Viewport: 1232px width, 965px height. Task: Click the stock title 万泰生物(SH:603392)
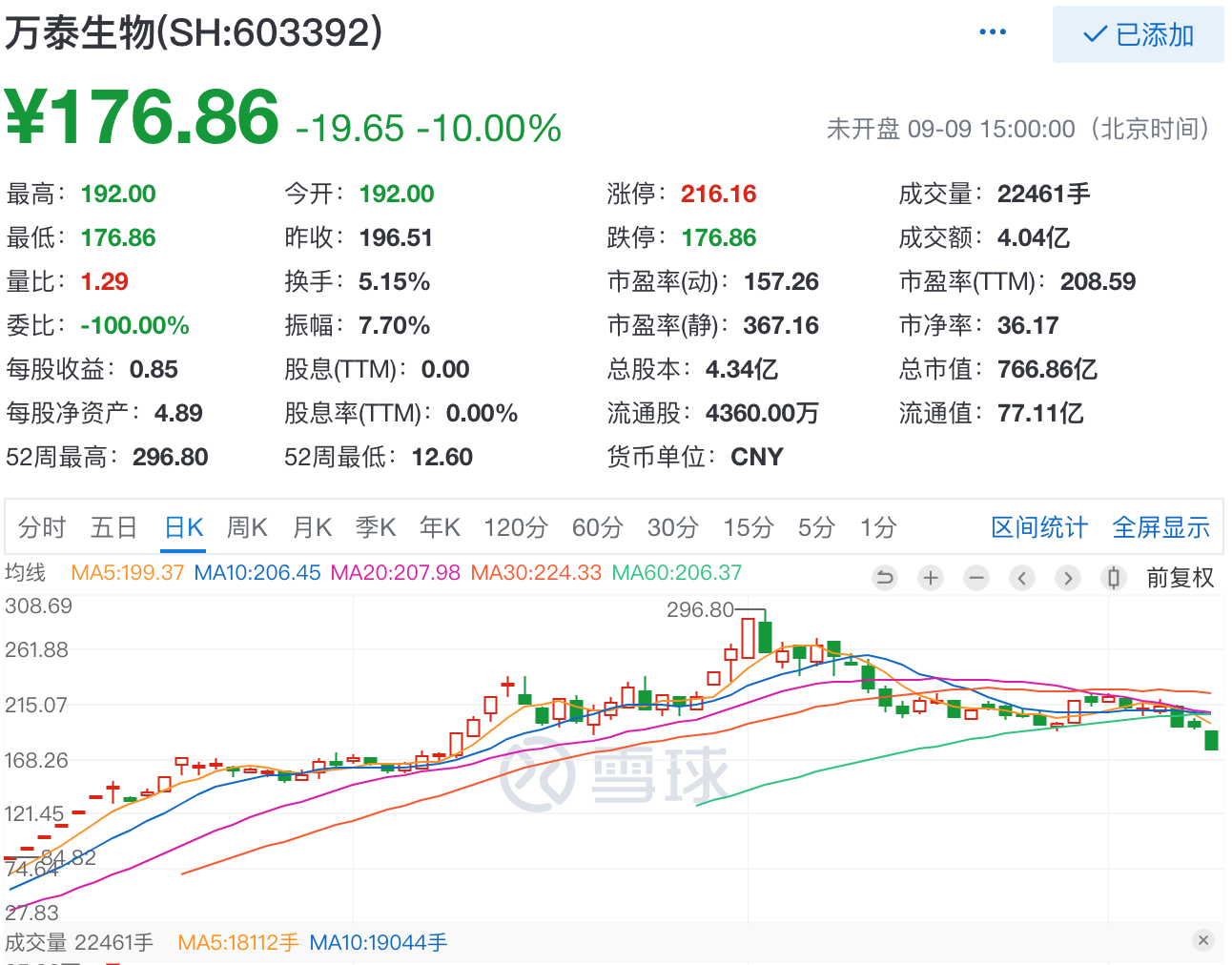[194, 32]
